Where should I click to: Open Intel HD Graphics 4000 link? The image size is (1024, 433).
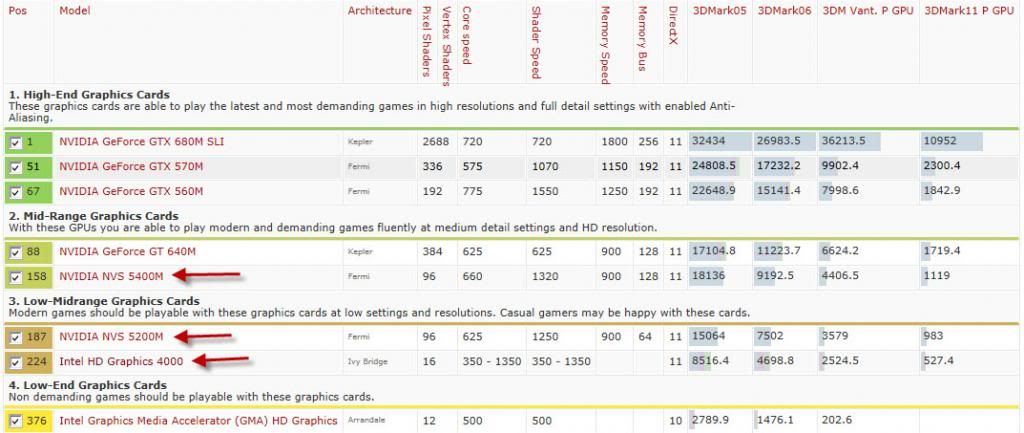pyautogui.click(x=121, y=361)
